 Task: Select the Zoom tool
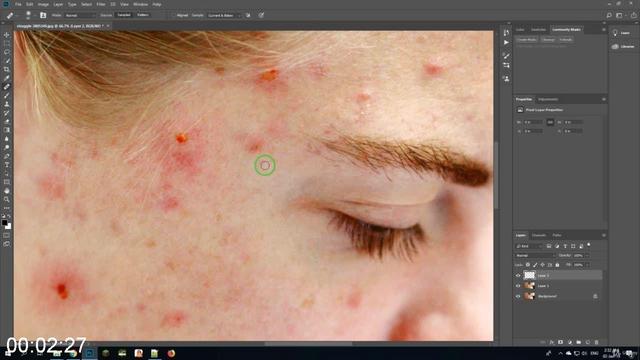click(x=7, y=199)
